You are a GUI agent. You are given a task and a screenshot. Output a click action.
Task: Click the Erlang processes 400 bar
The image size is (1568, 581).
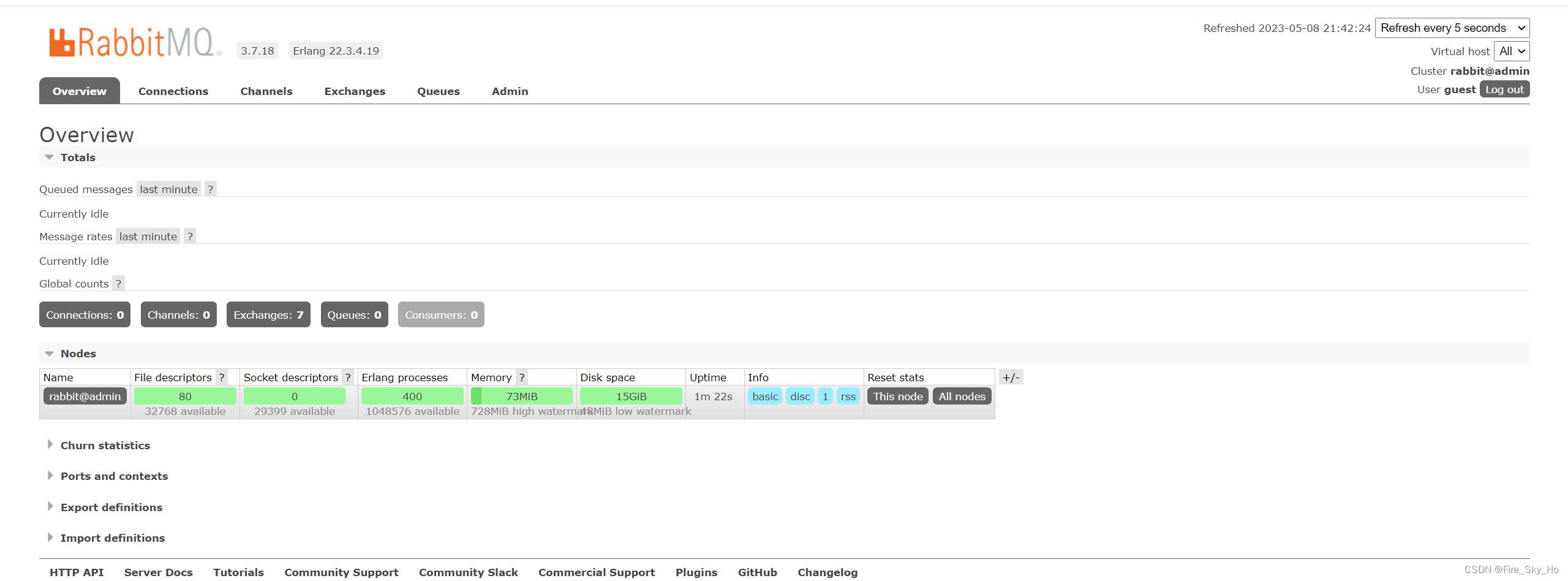pyautogui.click(x=412, y=396)
